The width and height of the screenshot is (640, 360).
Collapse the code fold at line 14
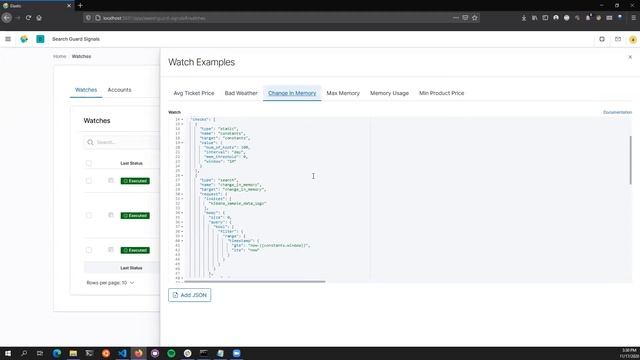tap(182, 120)
